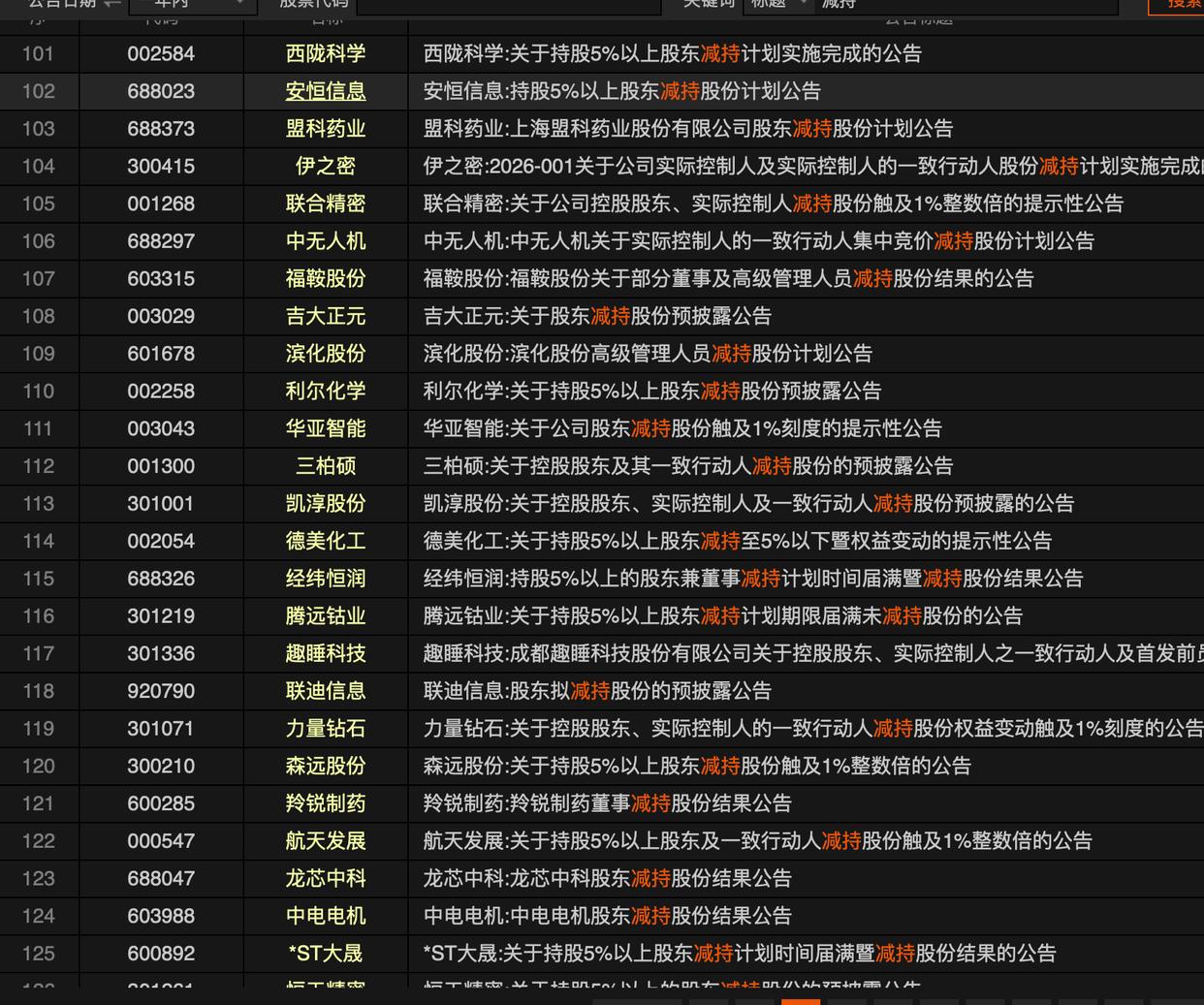Viewport: 1204px width, 1005px height.
Task: Select stock name 三柏硕
Action: point(326,466)
